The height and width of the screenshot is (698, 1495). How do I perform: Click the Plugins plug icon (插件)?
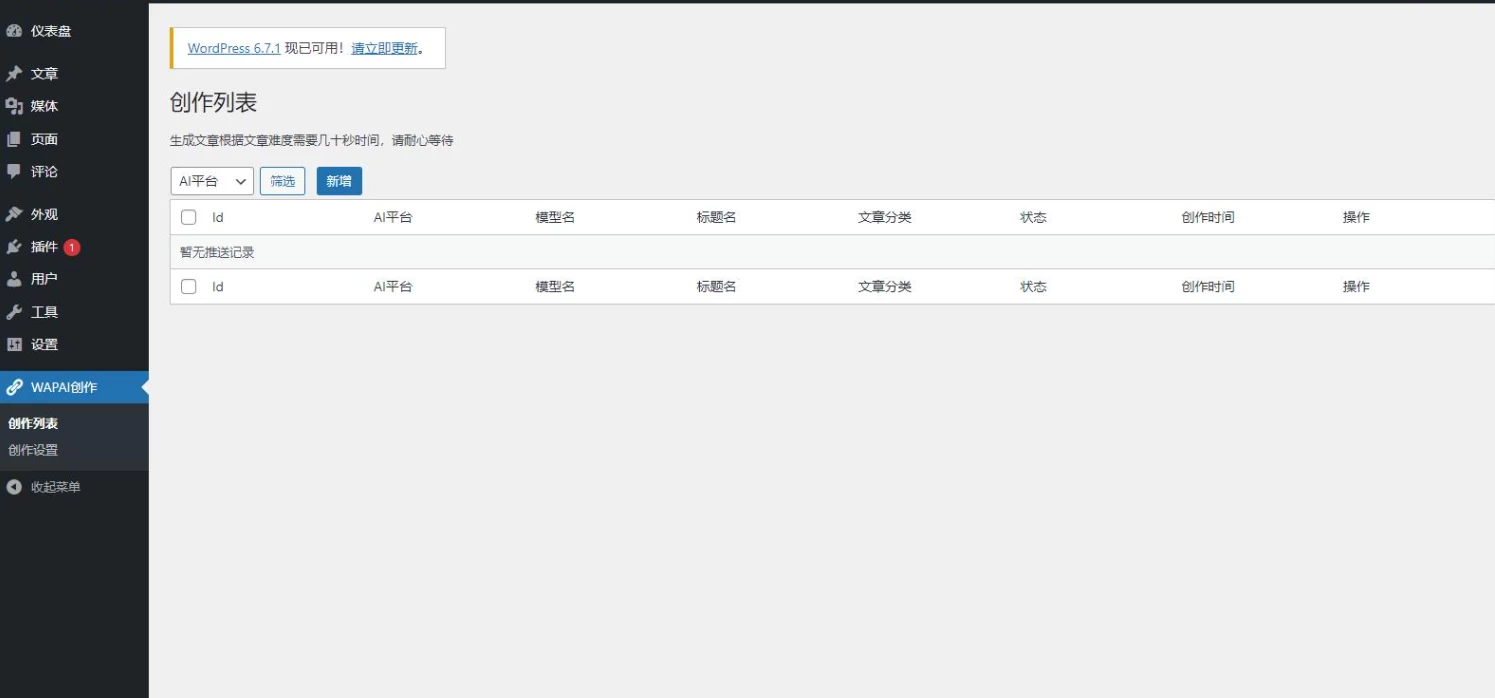click(x=14, y=247)
